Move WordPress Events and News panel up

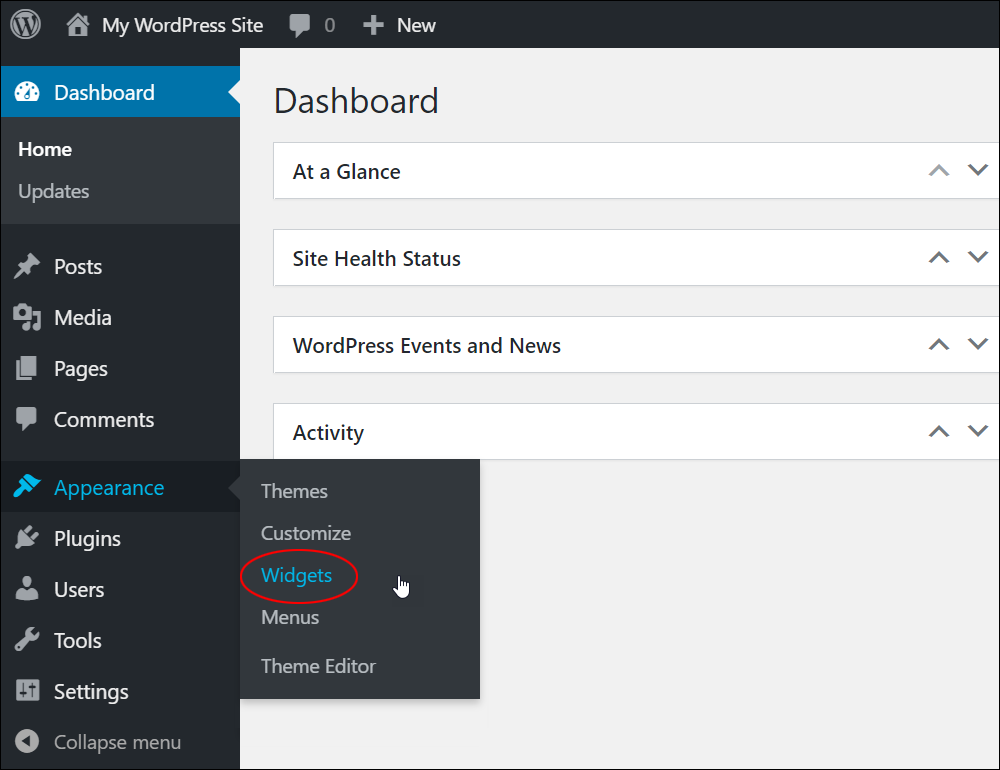tap(939, 344)
